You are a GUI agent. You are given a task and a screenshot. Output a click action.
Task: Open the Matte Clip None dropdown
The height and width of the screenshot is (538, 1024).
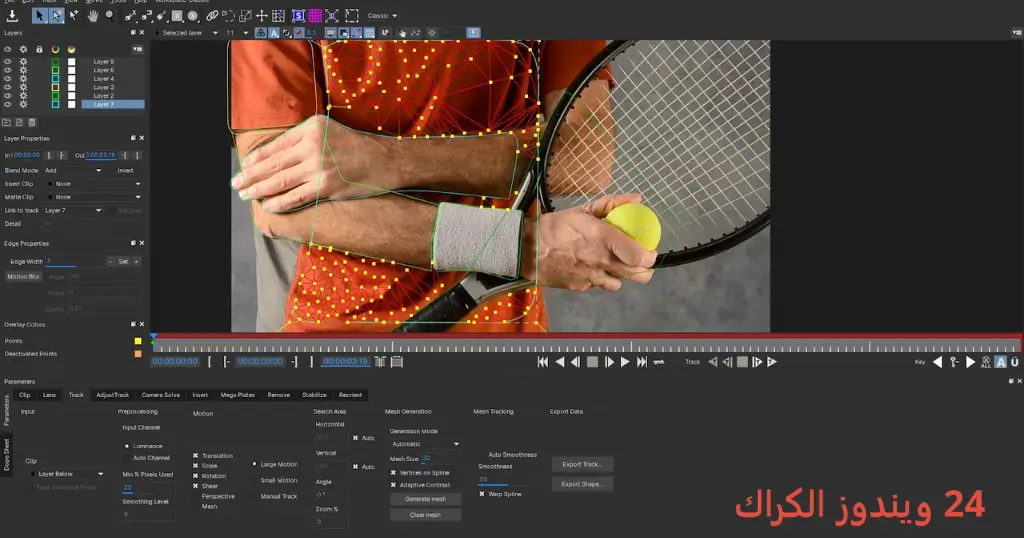tap(95, 197)
